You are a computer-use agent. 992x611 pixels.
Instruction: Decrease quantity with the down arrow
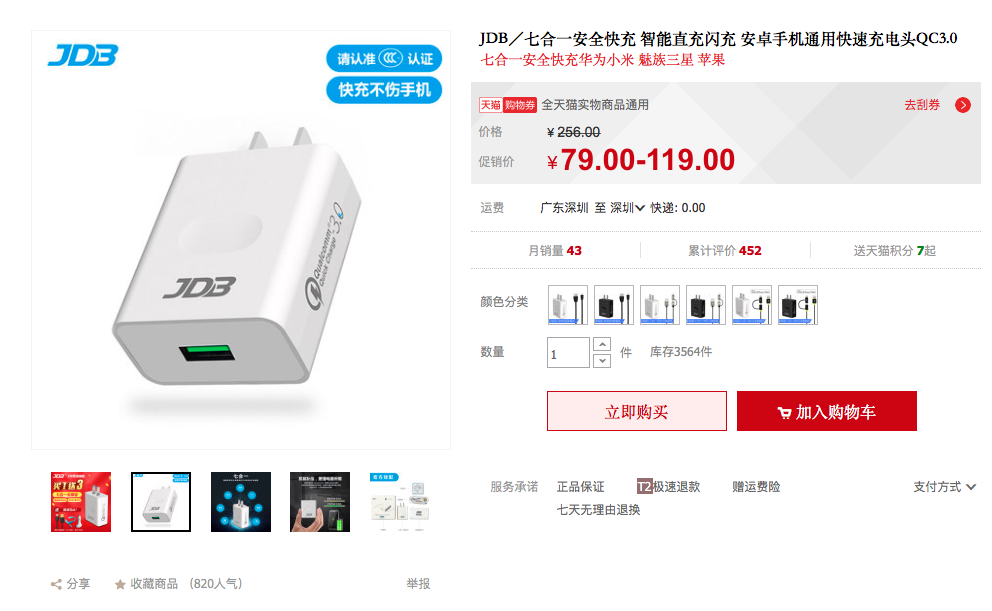pos(602,361)
